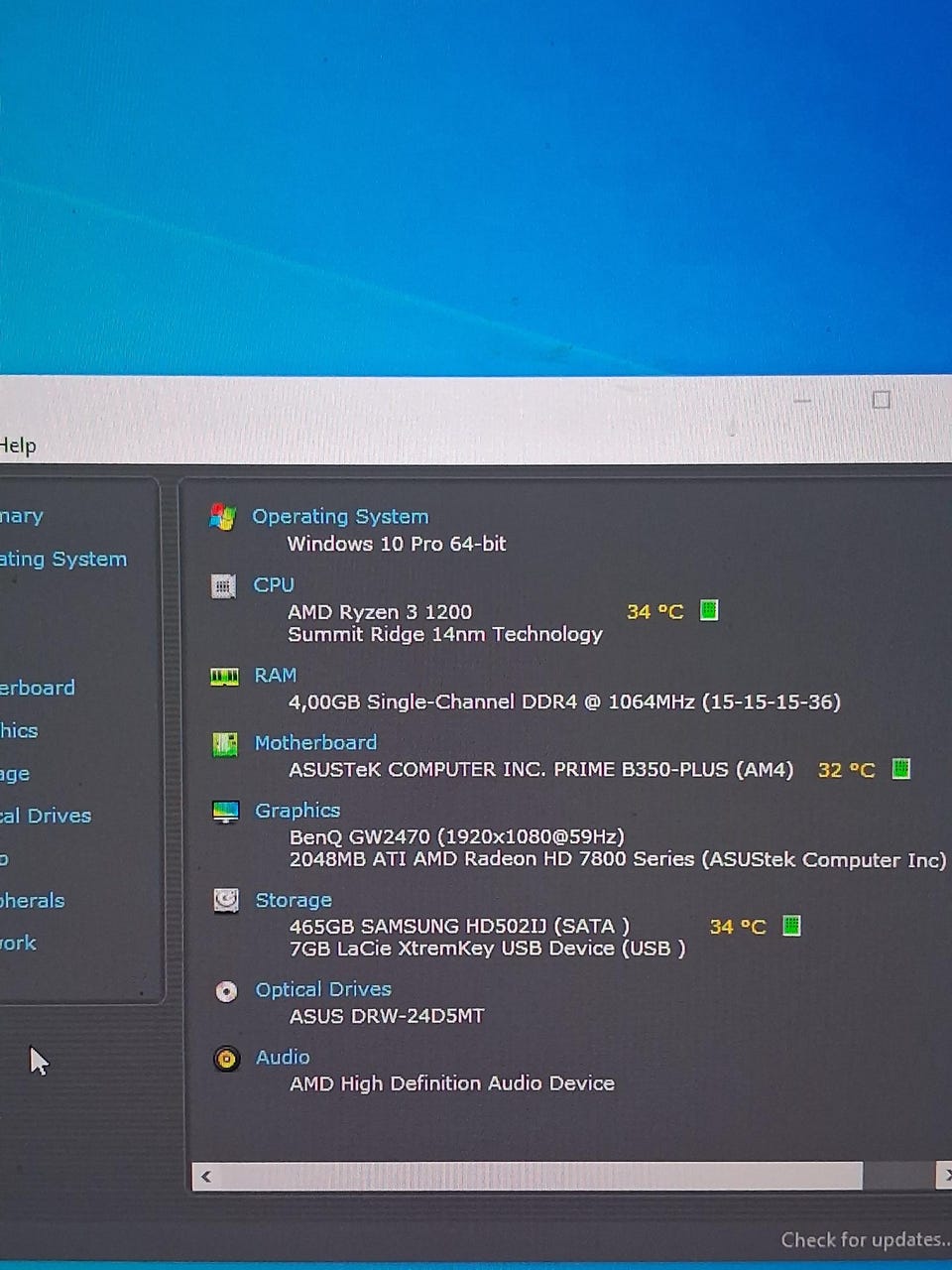Click the CPU 34 °C temperature value

pyautogui.click(x=655, y=612)
